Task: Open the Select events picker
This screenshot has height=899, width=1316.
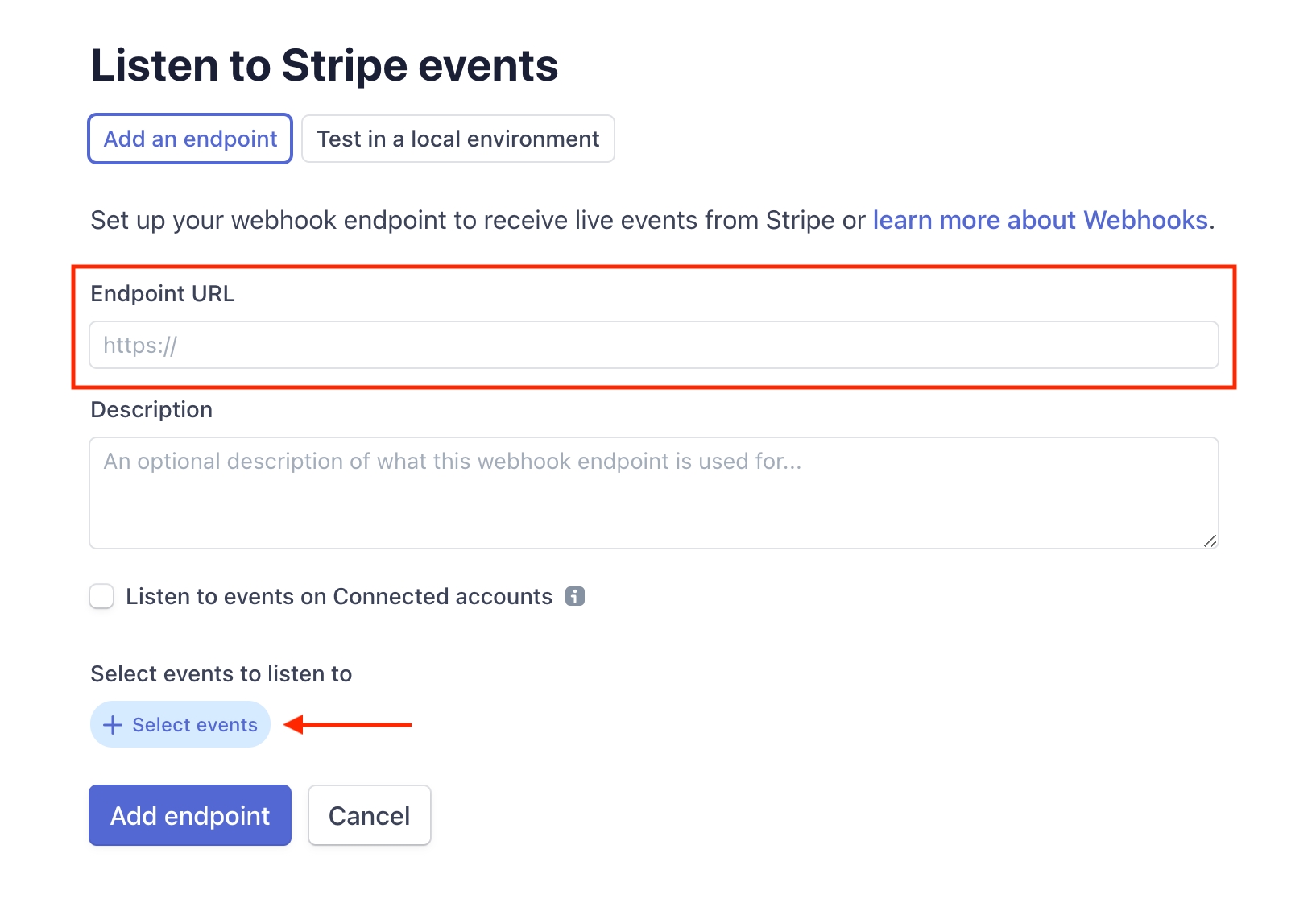Action: 180,724
